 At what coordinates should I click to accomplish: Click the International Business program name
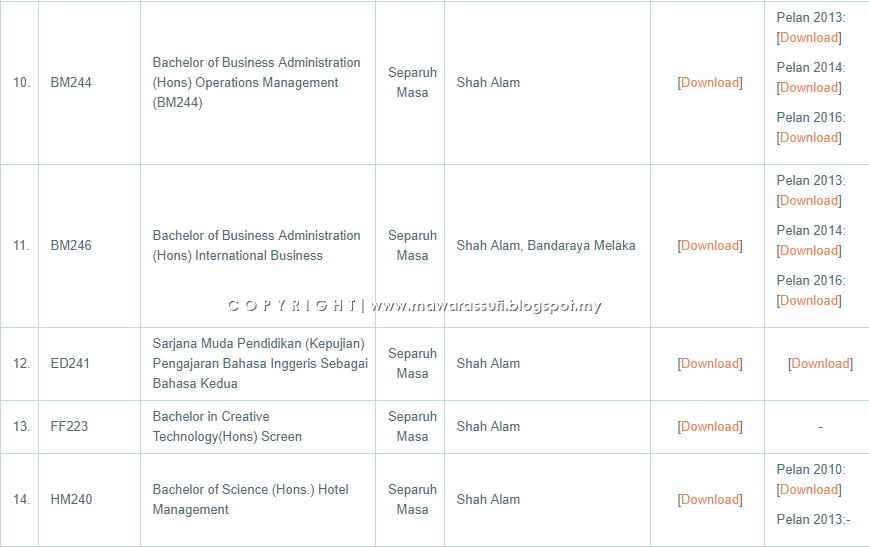257,246
